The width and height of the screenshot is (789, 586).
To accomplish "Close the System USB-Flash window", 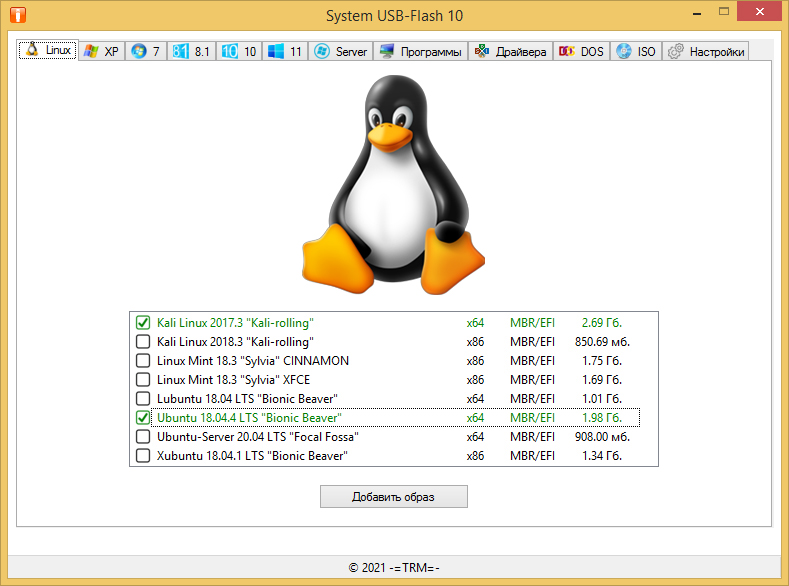I will point(759,12).
